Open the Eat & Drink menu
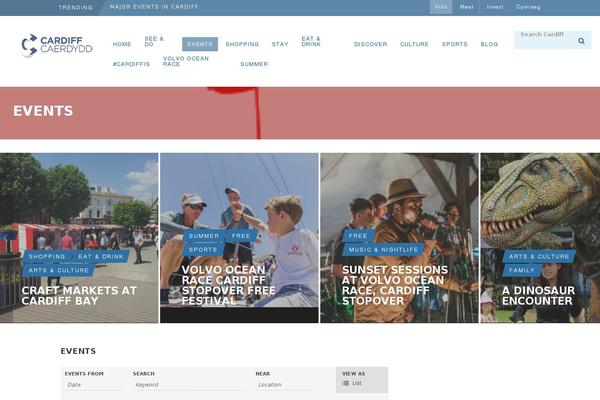Viewport: 600px width, 400px height. tap(311, 41)
